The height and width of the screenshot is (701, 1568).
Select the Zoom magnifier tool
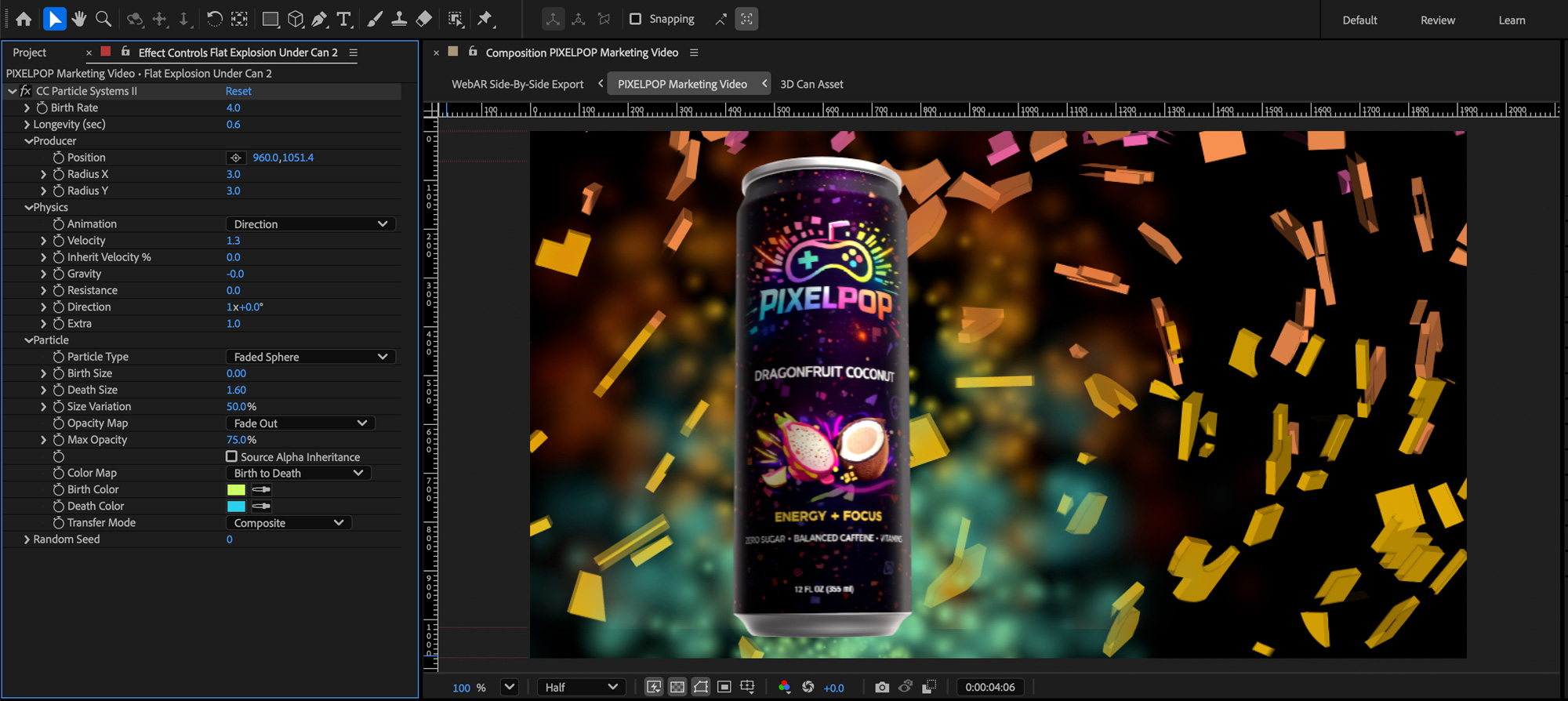point(103,19)
